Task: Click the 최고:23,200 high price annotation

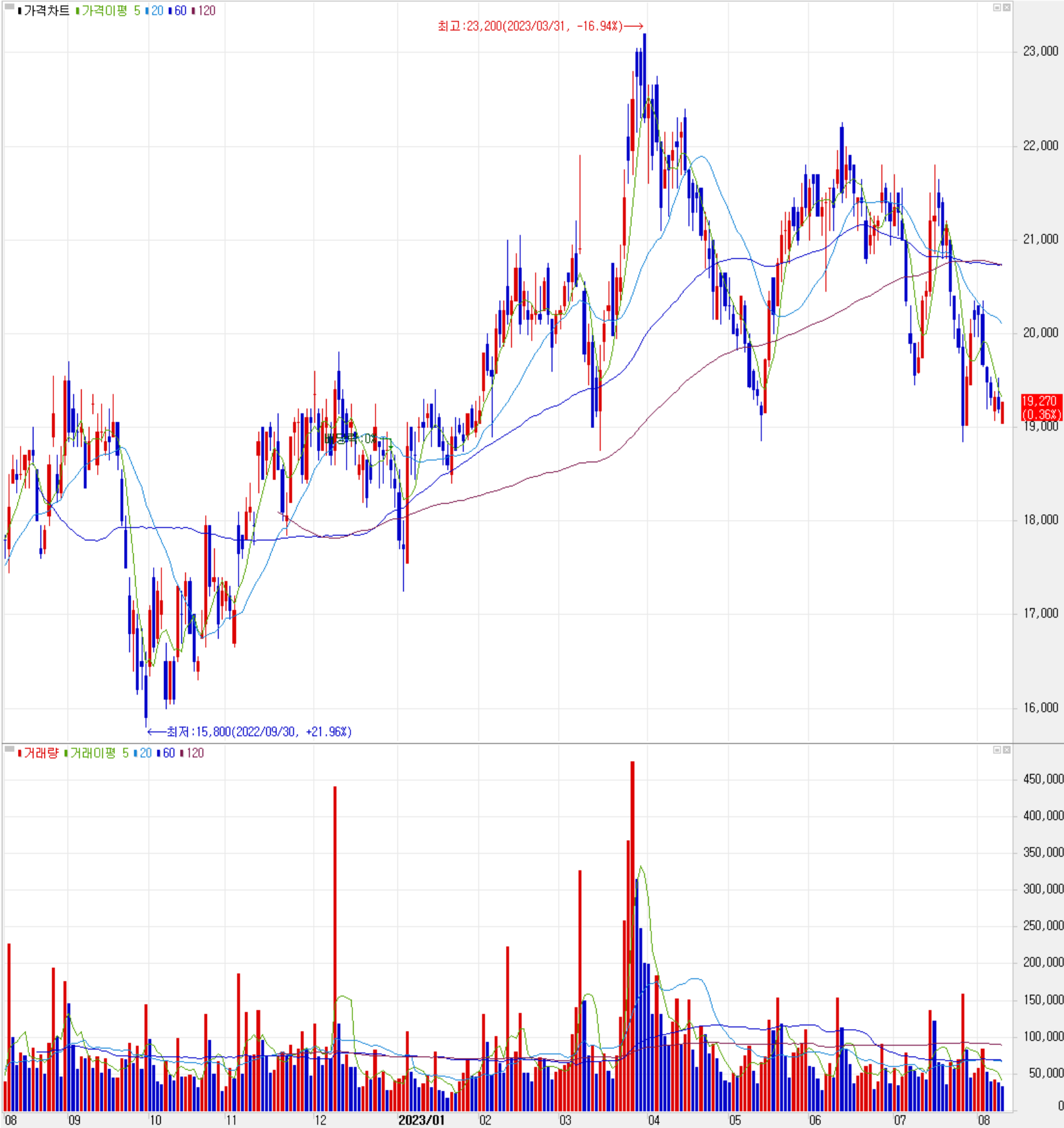Action: click(540, 26)
